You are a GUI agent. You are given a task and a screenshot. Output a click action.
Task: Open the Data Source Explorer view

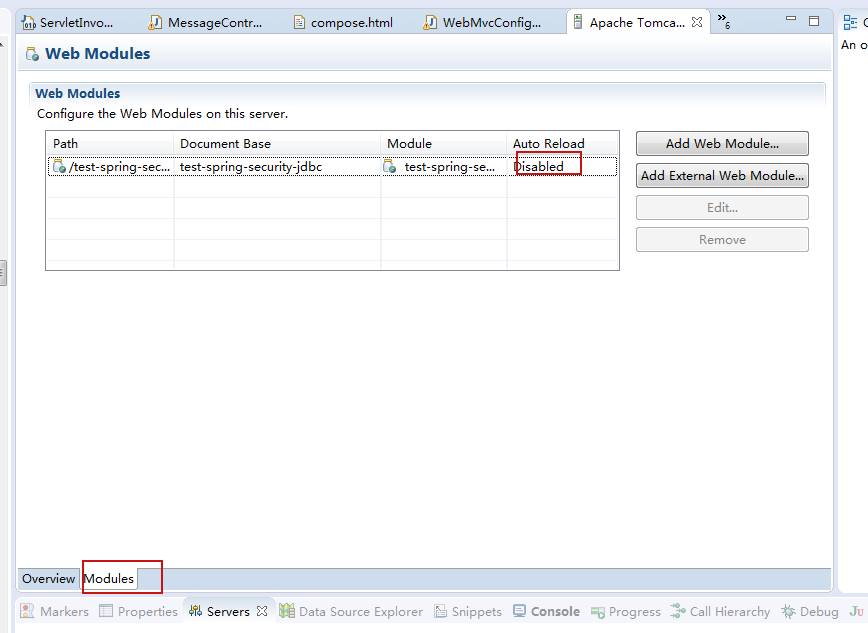pyautogui.click(x=351, y=611)
